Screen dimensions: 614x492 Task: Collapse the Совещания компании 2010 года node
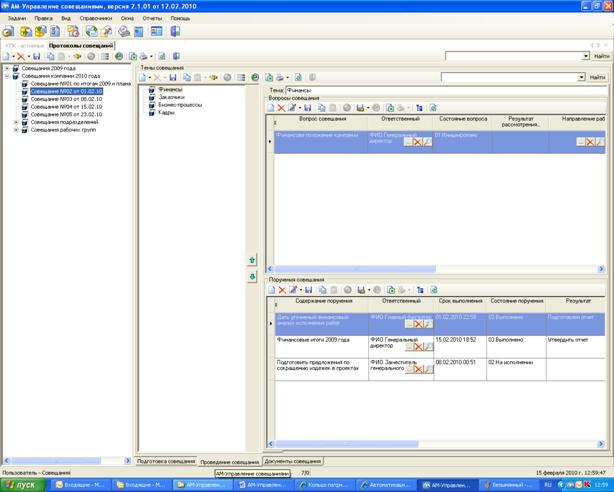(x=7, y=75)
